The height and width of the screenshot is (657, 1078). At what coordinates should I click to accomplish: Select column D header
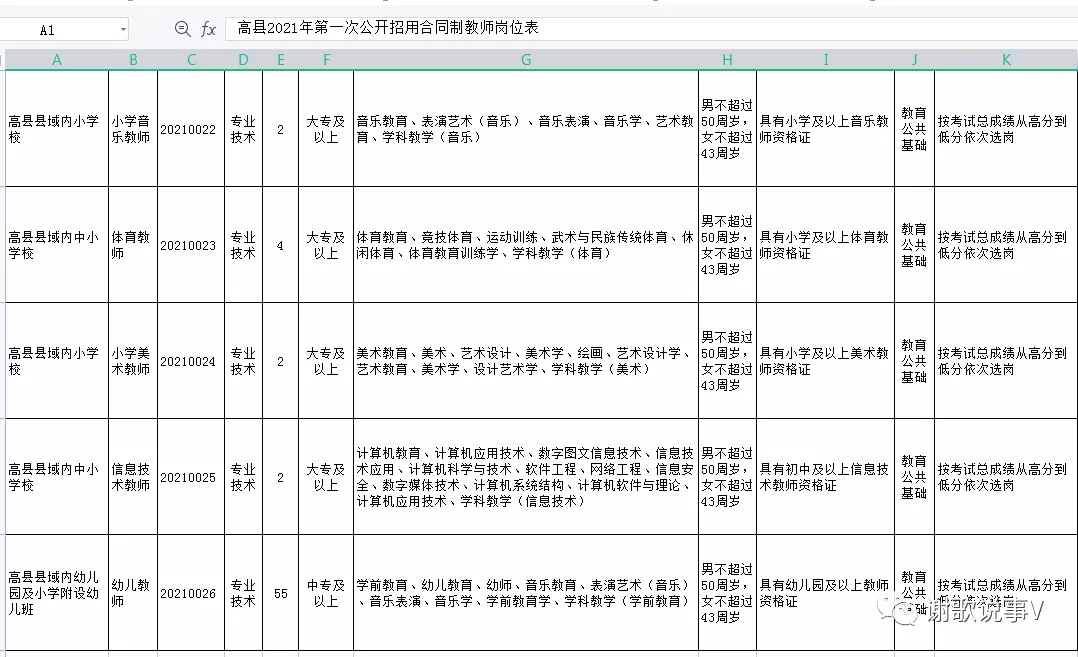point(243,60)
